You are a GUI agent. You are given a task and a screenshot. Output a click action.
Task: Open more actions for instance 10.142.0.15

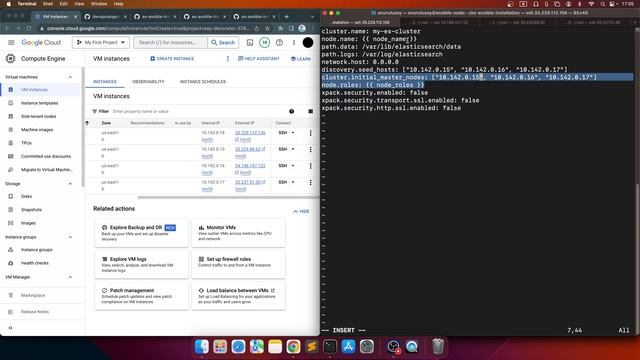pyautogui.click(x=311, y=149)
